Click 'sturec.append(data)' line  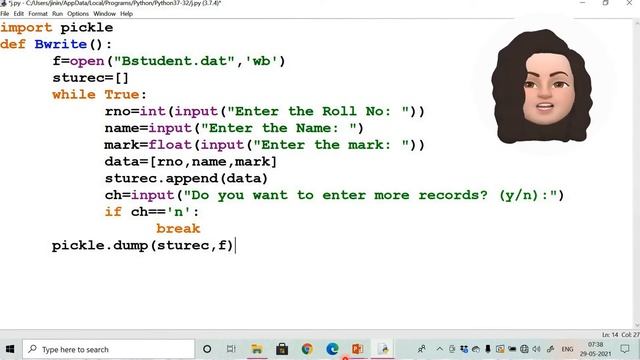(x=187, y=178)
